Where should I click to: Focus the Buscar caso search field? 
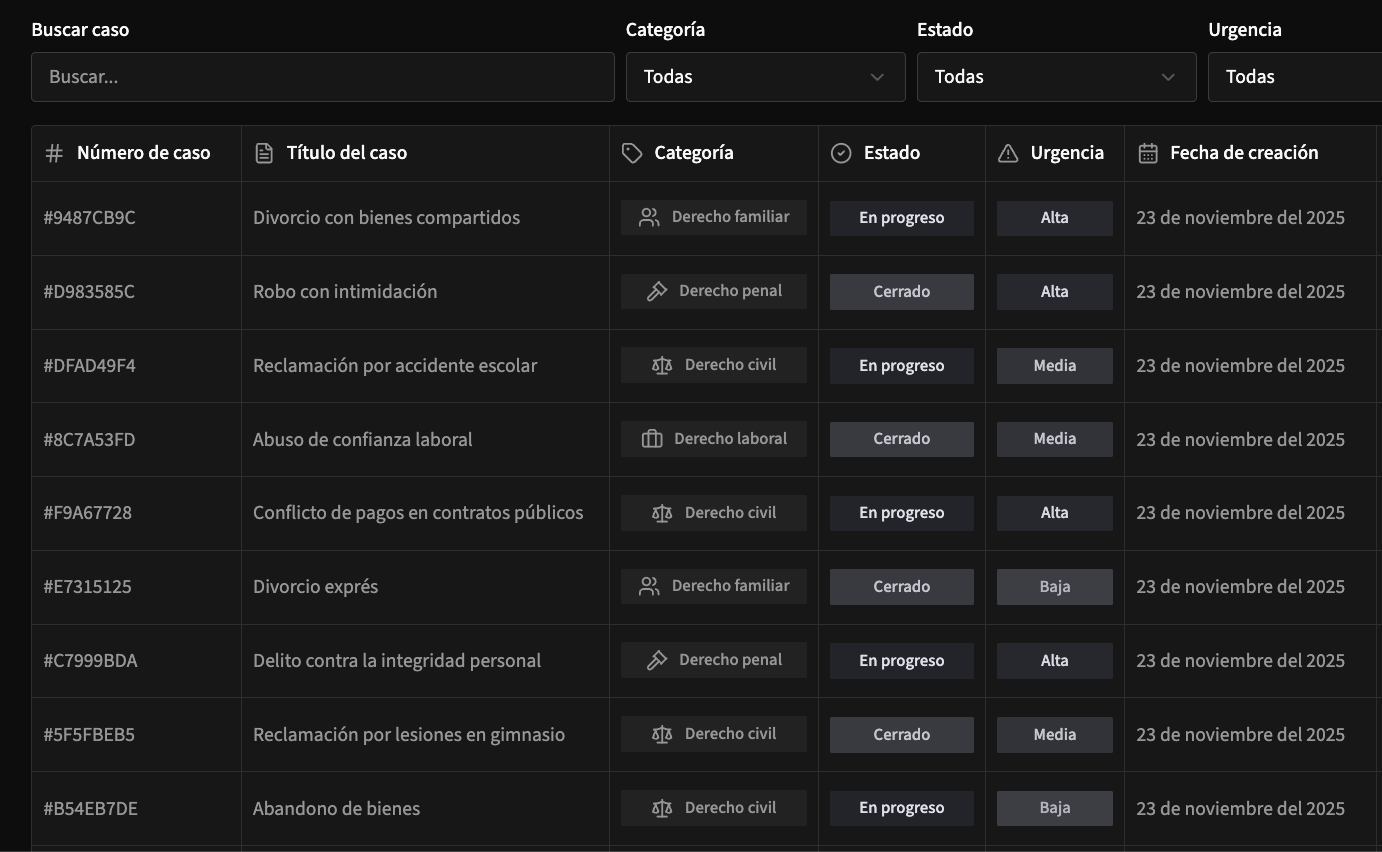pyautogui.click(x=322, y=77)
